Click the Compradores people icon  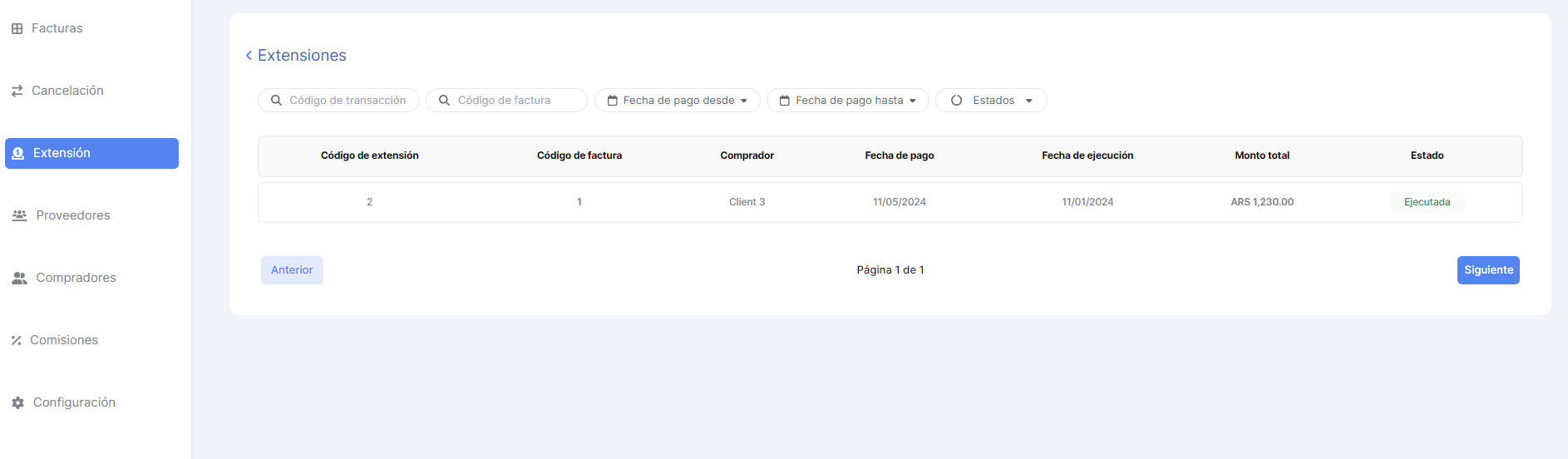(x=19, y=279)
